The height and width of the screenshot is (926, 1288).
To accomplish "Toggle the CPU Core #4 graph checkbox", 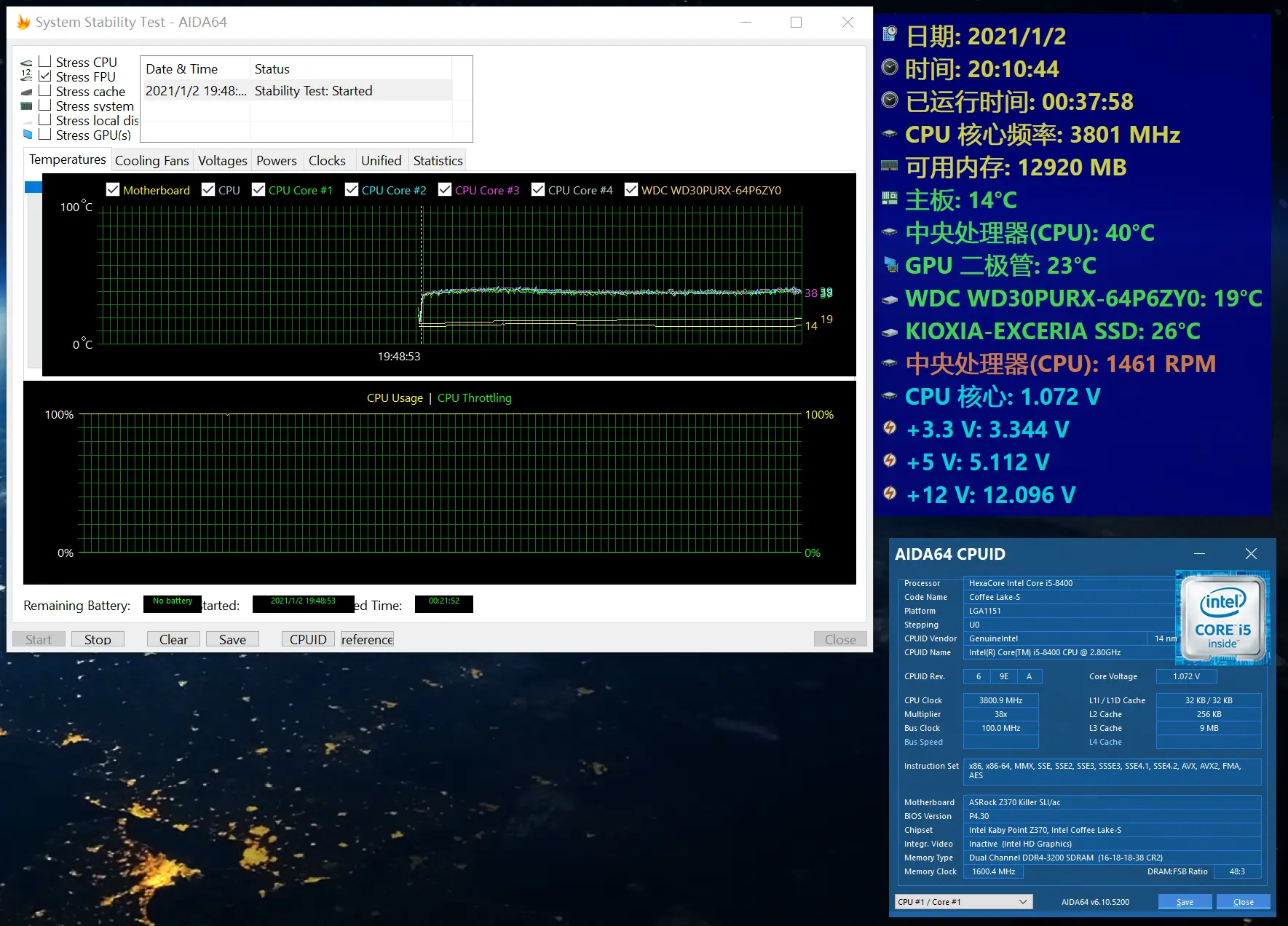I will pyautogui.click(x=538, y=189).
